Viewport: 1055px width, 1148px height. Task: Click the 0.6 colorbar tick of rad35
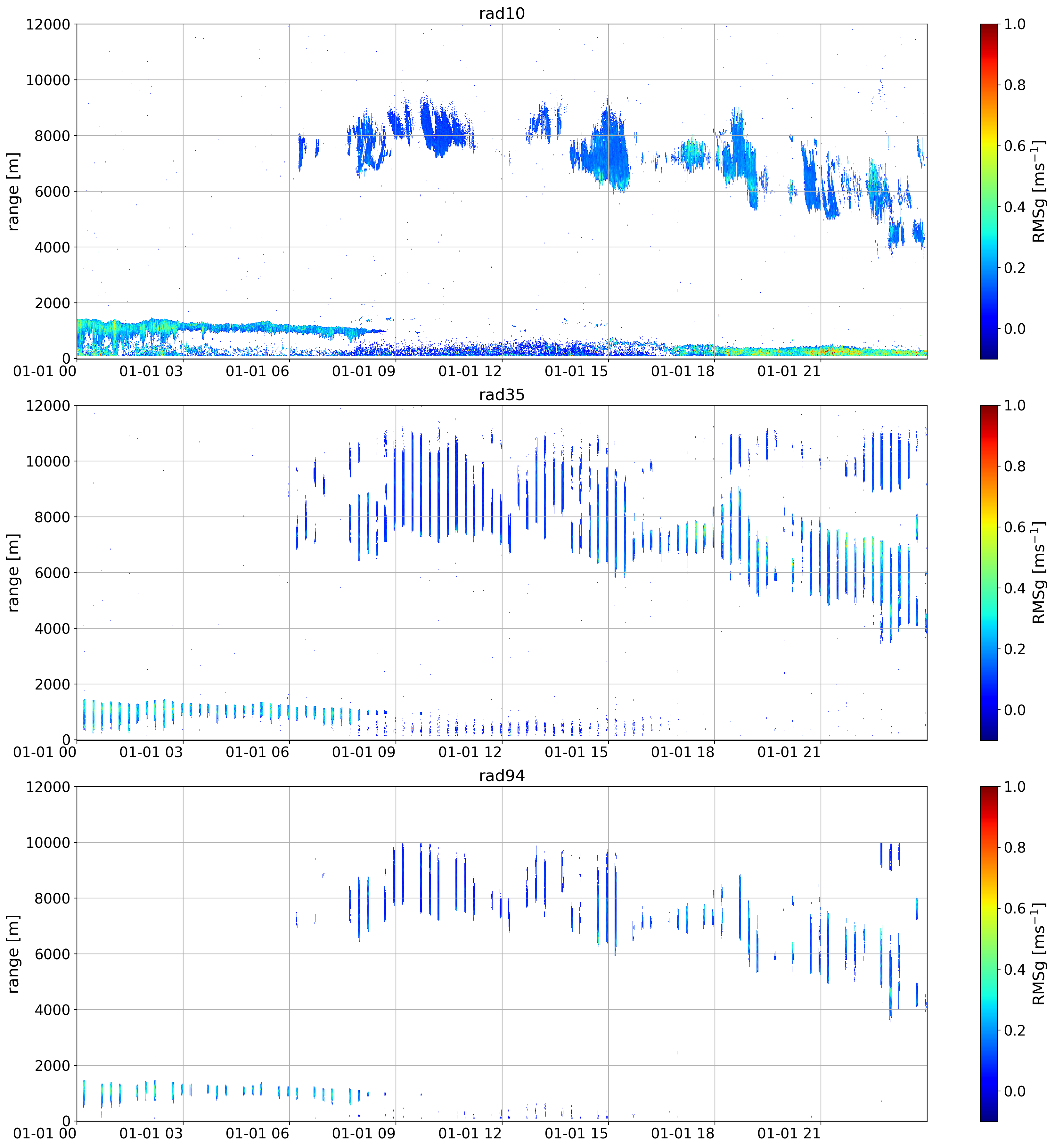point(1015,527)
